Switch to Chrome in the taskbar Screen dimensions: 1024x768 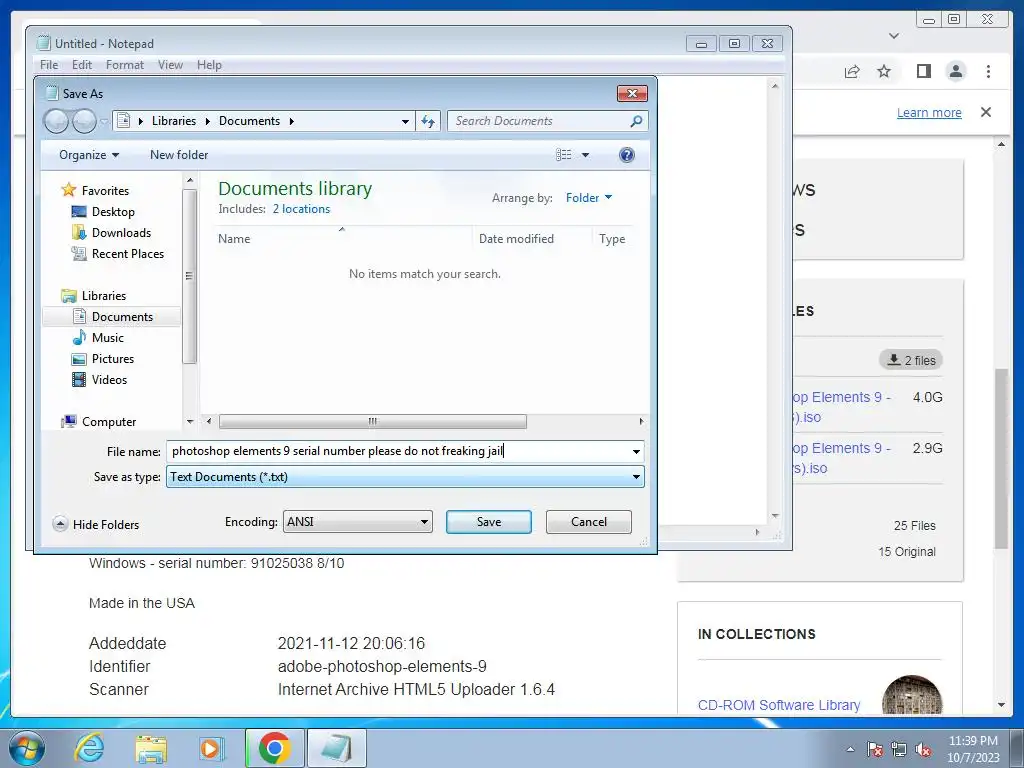[x=274, y=748]
